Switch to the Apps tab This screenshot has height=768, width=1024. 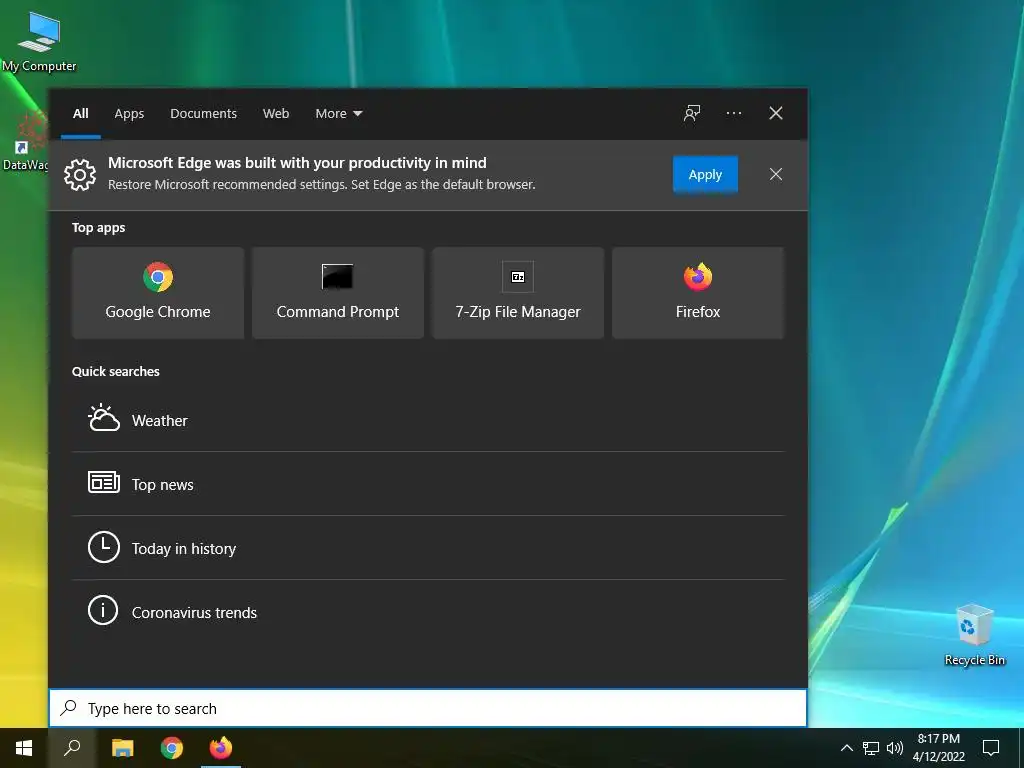coord(129,114)
